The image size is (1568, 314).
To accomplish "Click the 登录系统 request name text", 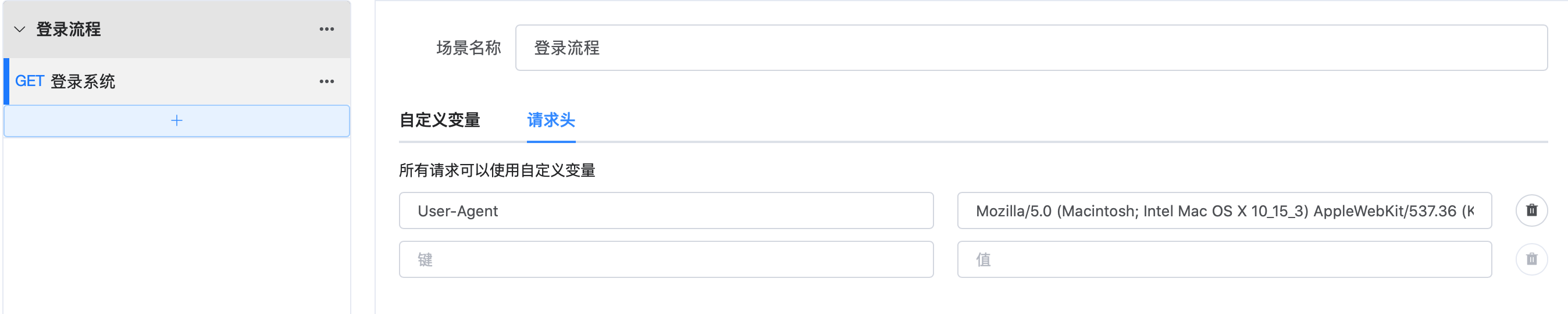I will click(83, 81).
